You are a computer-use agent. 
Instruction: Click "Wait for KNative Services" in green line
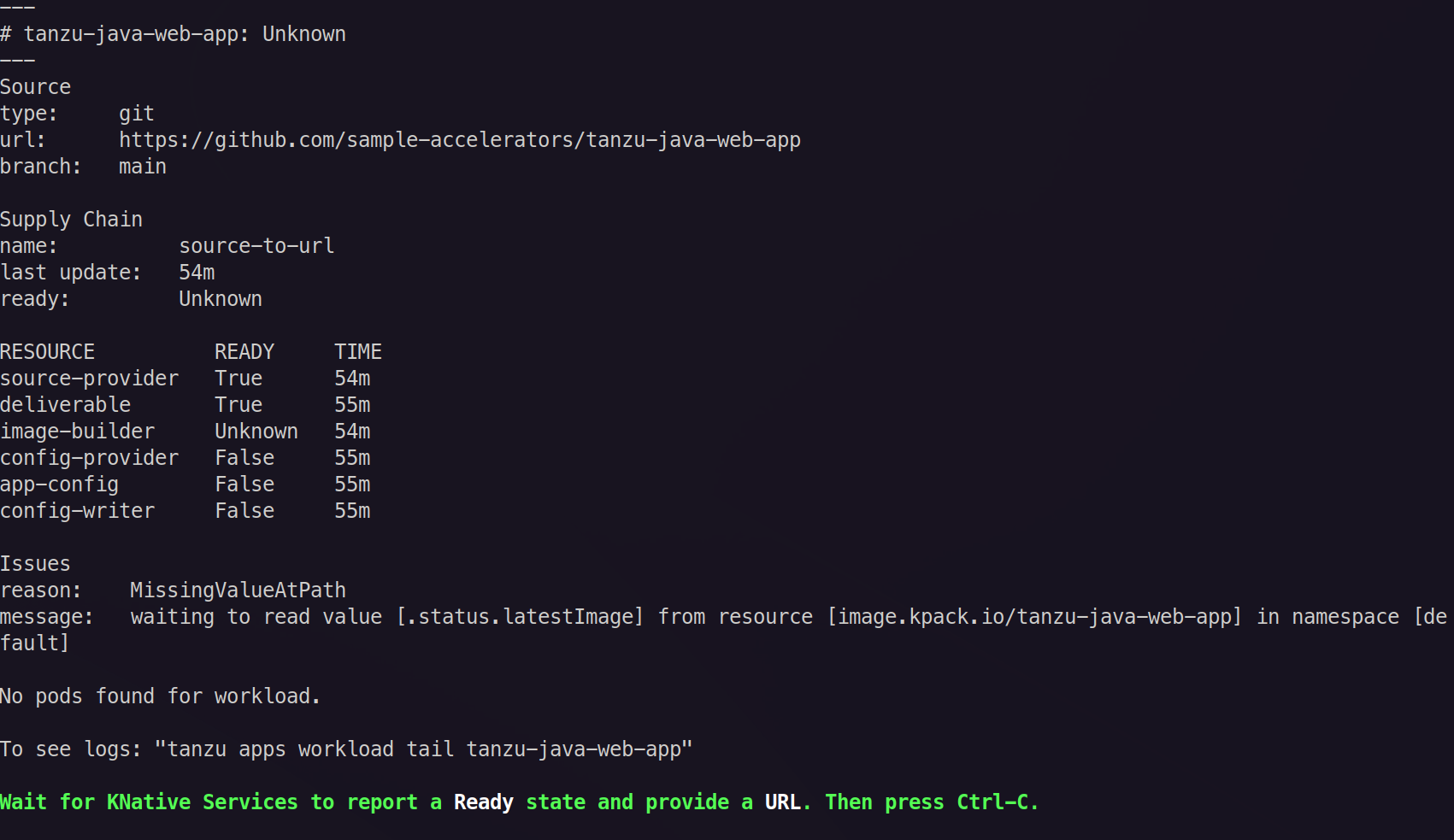(x=149, y=802)
